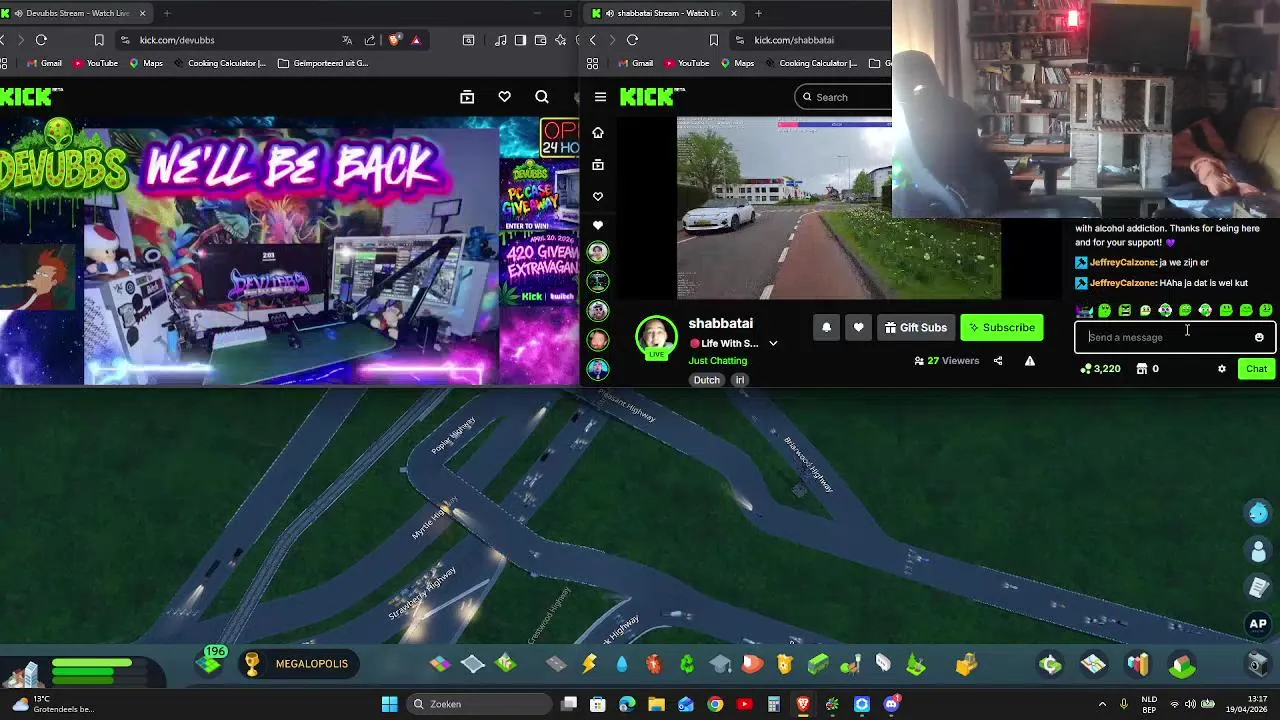
Task: Open search in the devubbs Kick window
Action: (542, 97)
